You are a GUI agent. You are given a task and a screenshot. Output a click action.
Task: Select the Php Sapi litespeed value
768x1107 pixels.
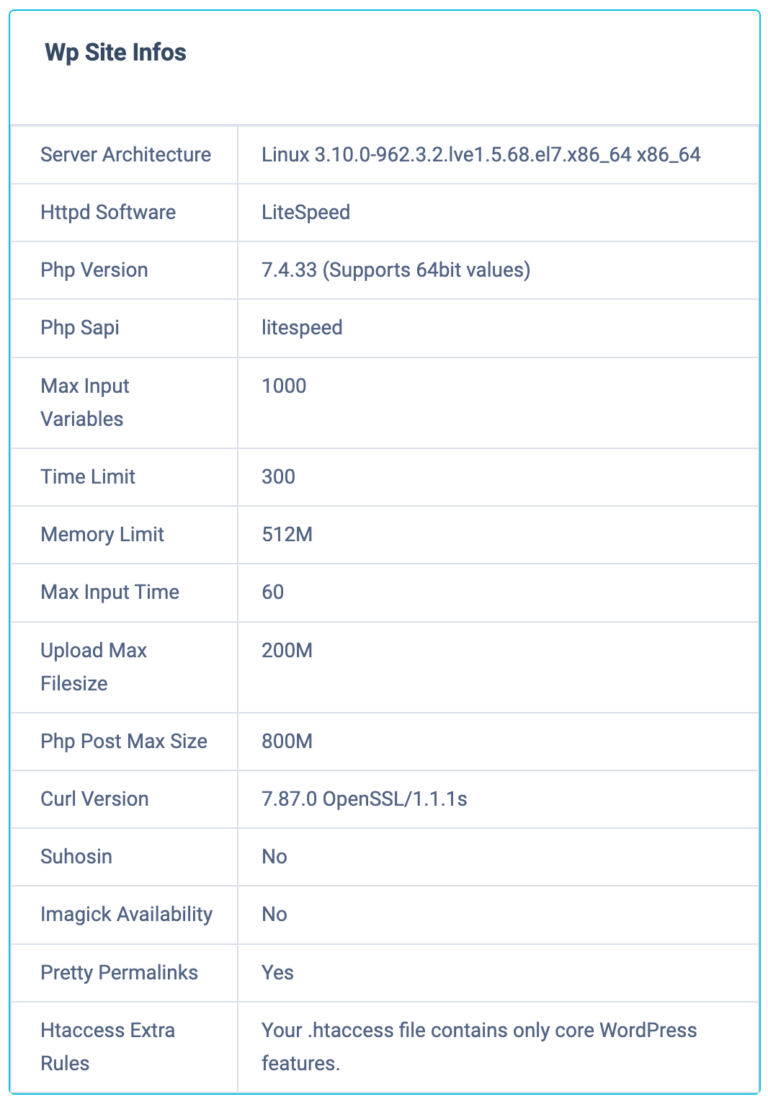302,328
